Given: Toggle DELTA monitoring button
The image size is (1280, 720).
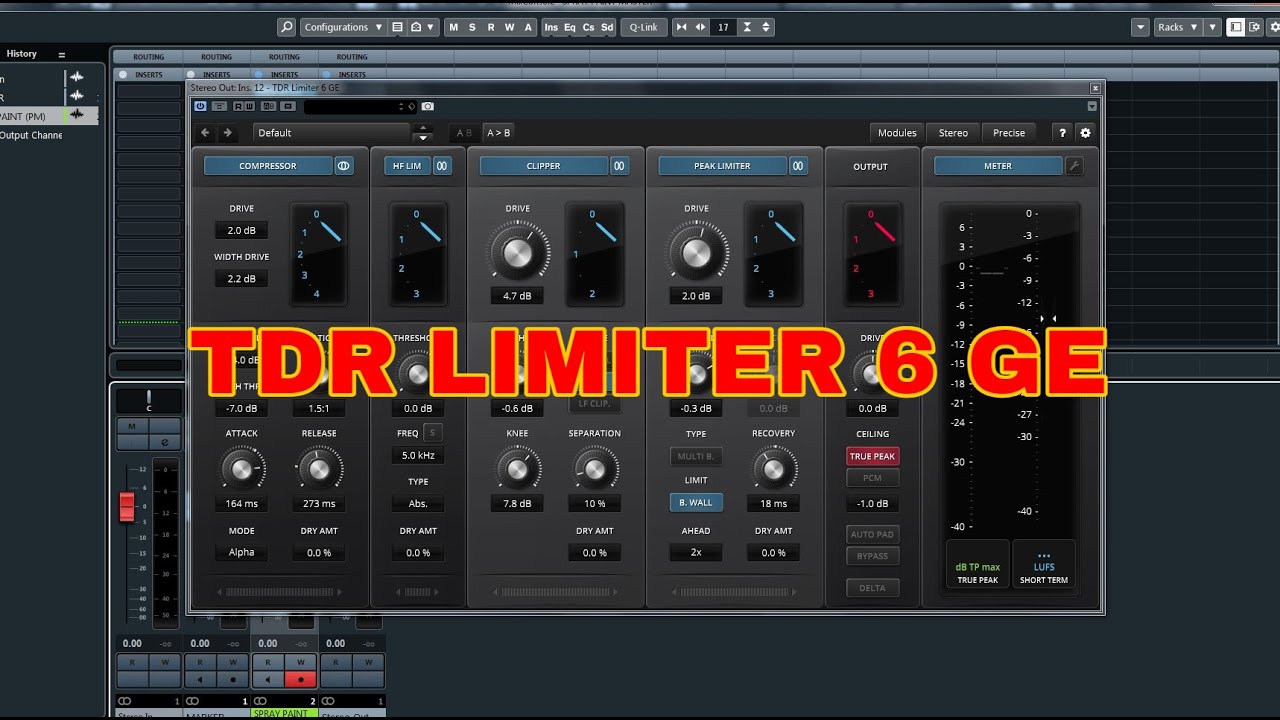Looking at the screenshot, I should coord(872,588).
